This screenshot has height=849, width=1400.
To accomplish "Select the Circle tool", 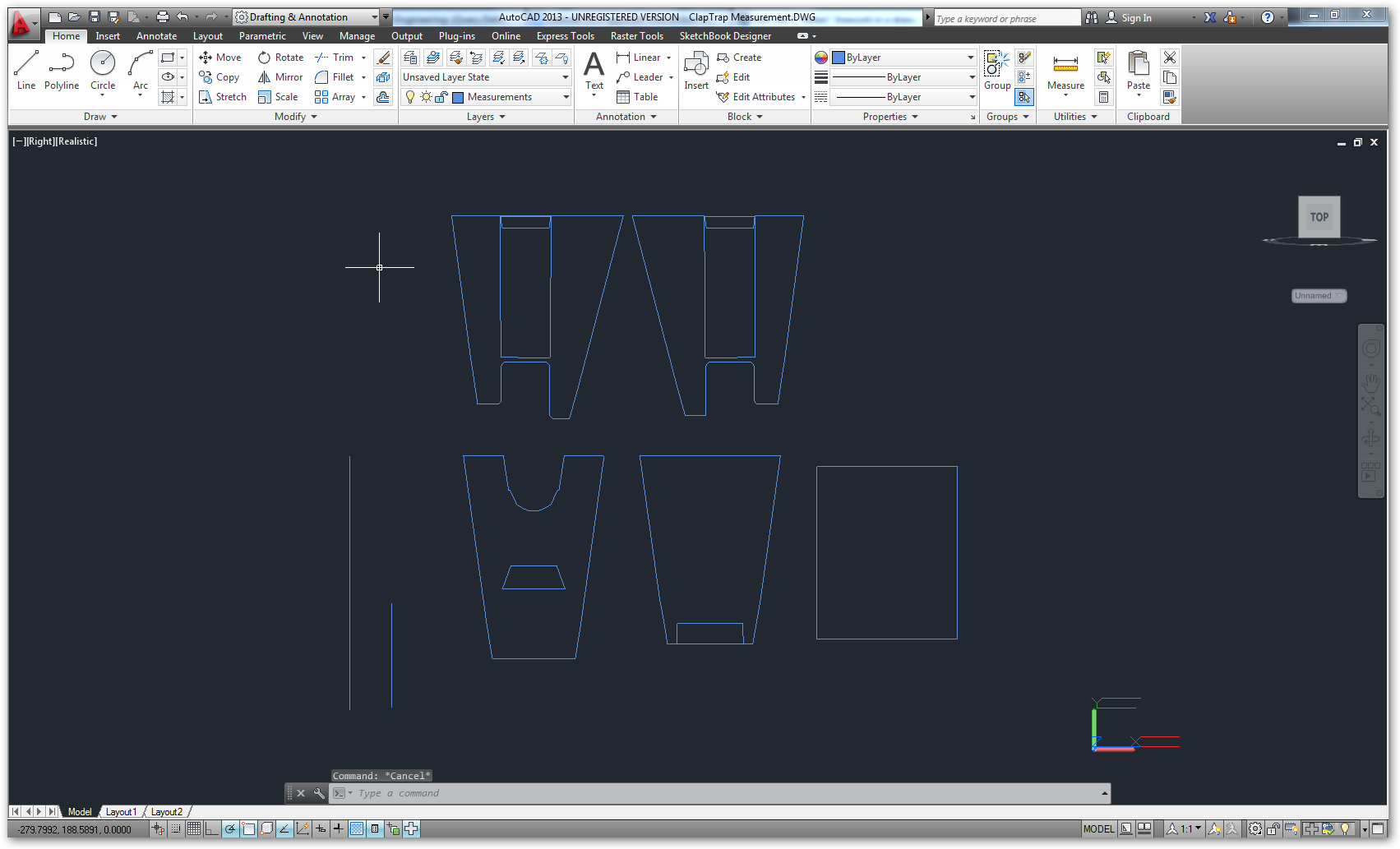I will 103,70.
